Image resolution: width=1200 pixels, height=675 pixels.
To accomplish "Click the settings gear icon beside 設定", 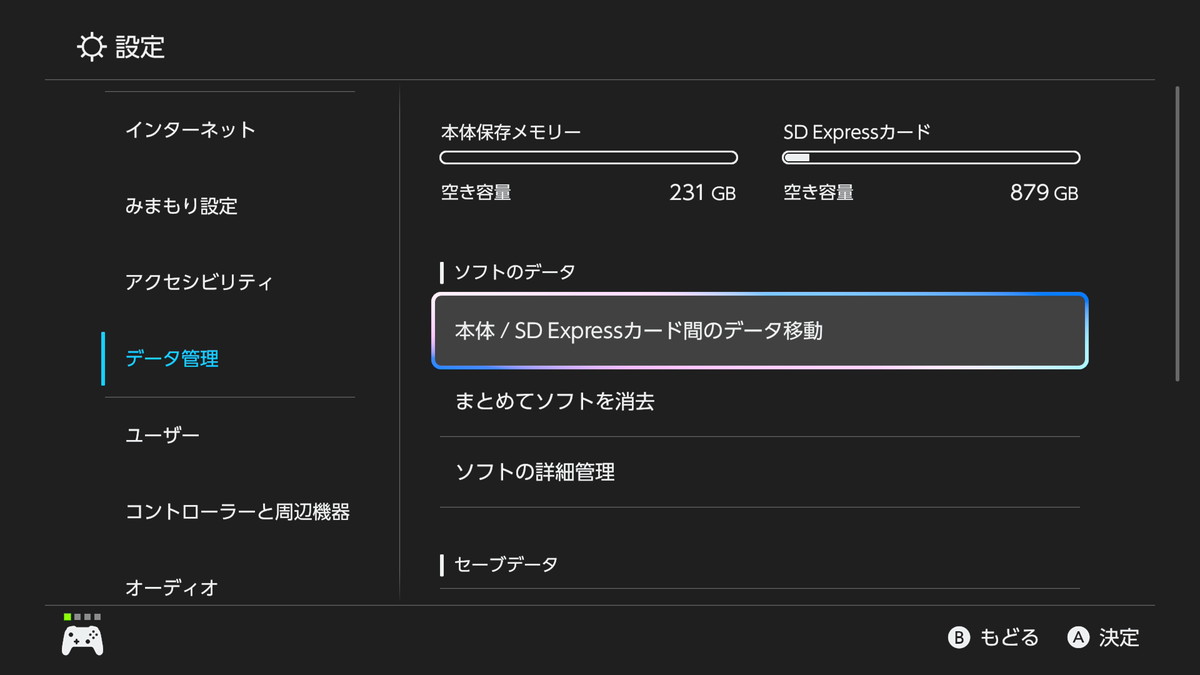I will tap(91, 47).
